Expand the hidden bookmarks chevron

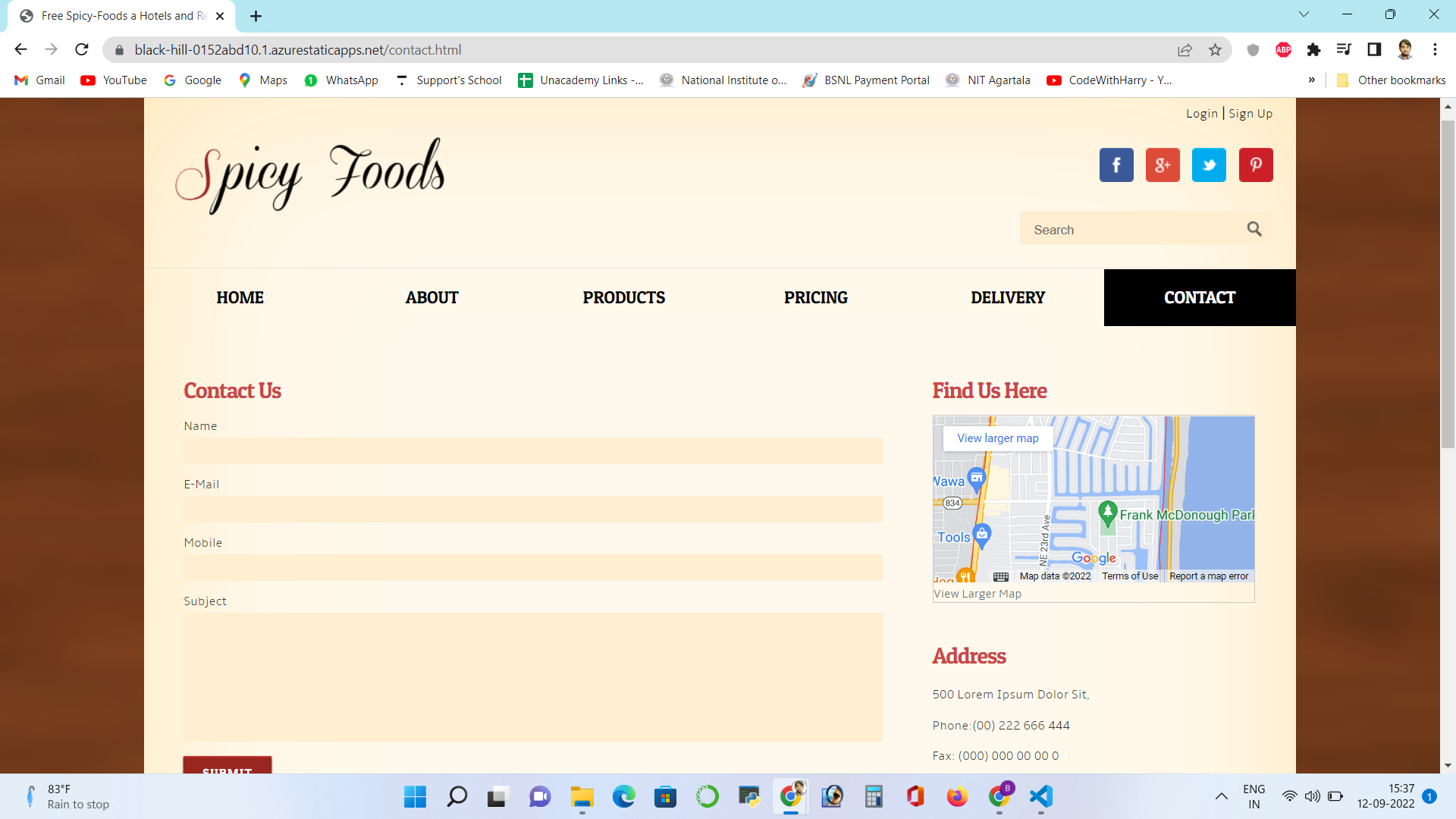click(1312, 80)
